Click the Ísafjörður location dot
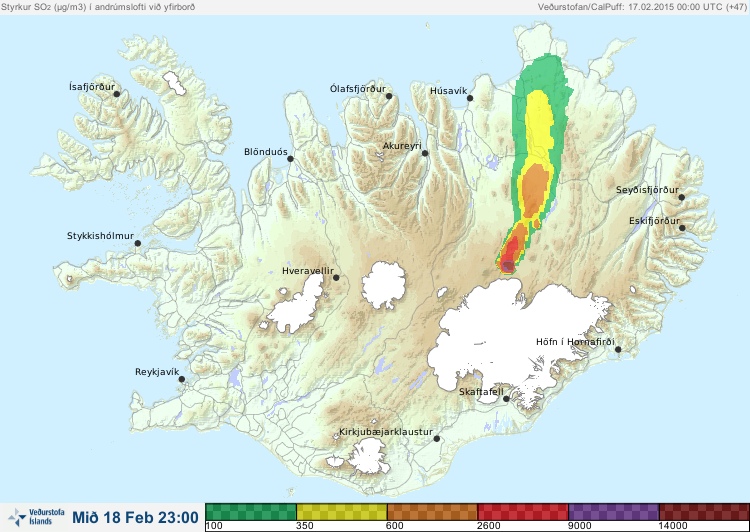750x532 pixels. click(116, 94)
